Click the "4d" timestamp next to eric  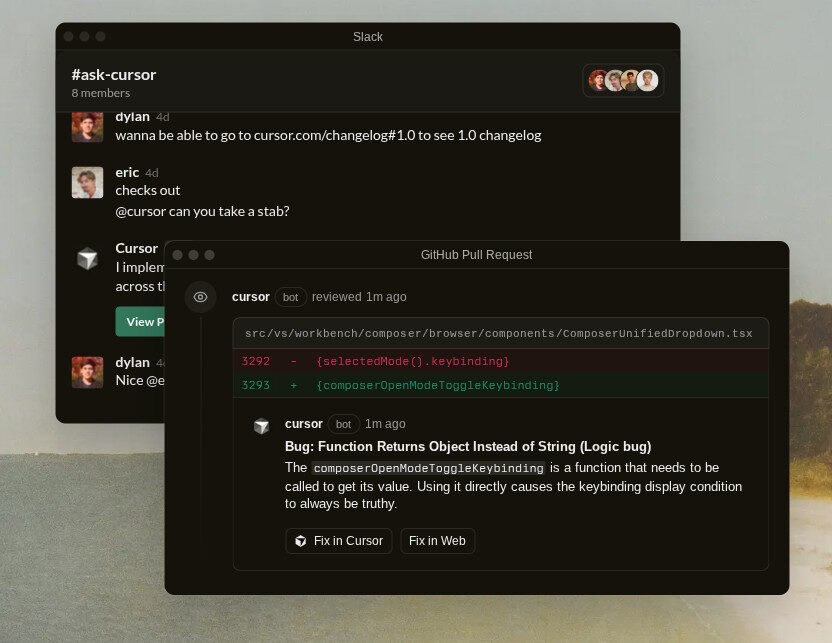(x=152, y=173)
